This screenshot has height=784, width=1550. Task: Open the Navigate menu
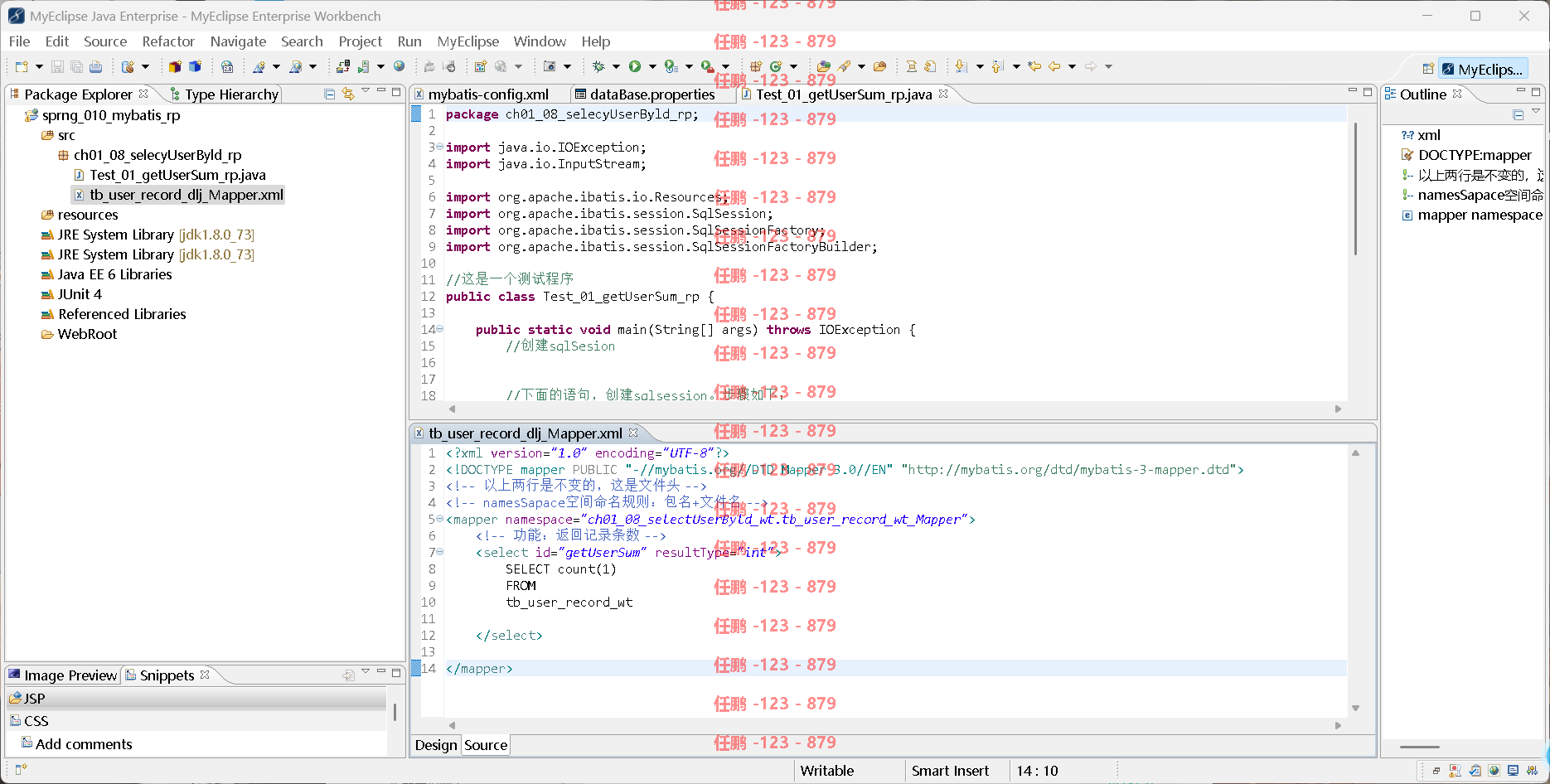point(238,41)
